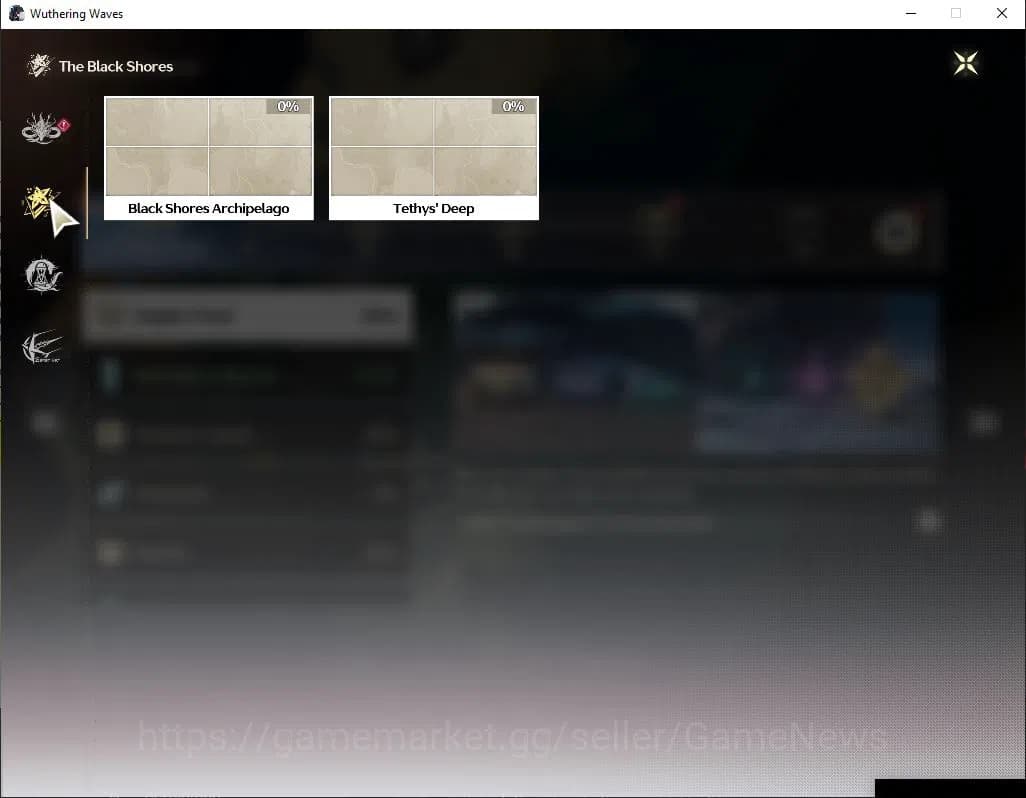
Task: Close the overlay with the four-point star icon
Action: coord(965,64)
